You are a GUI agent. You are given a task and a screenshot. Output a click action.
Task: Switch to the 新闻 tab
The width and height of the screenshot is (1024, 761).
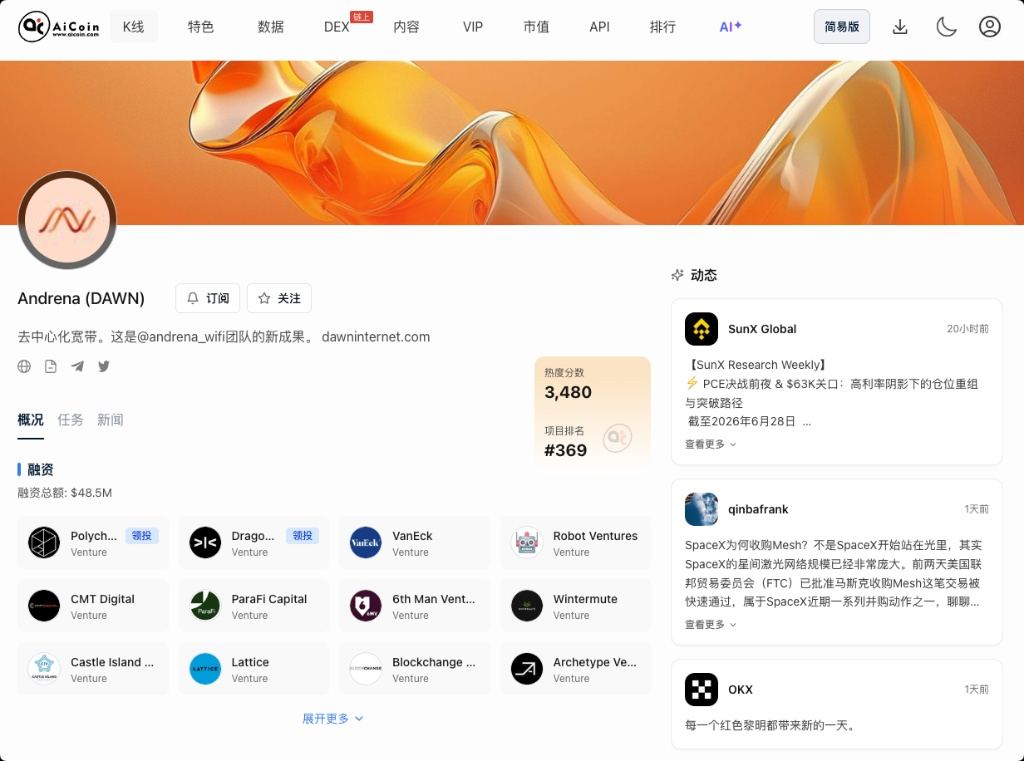point(110,420)
